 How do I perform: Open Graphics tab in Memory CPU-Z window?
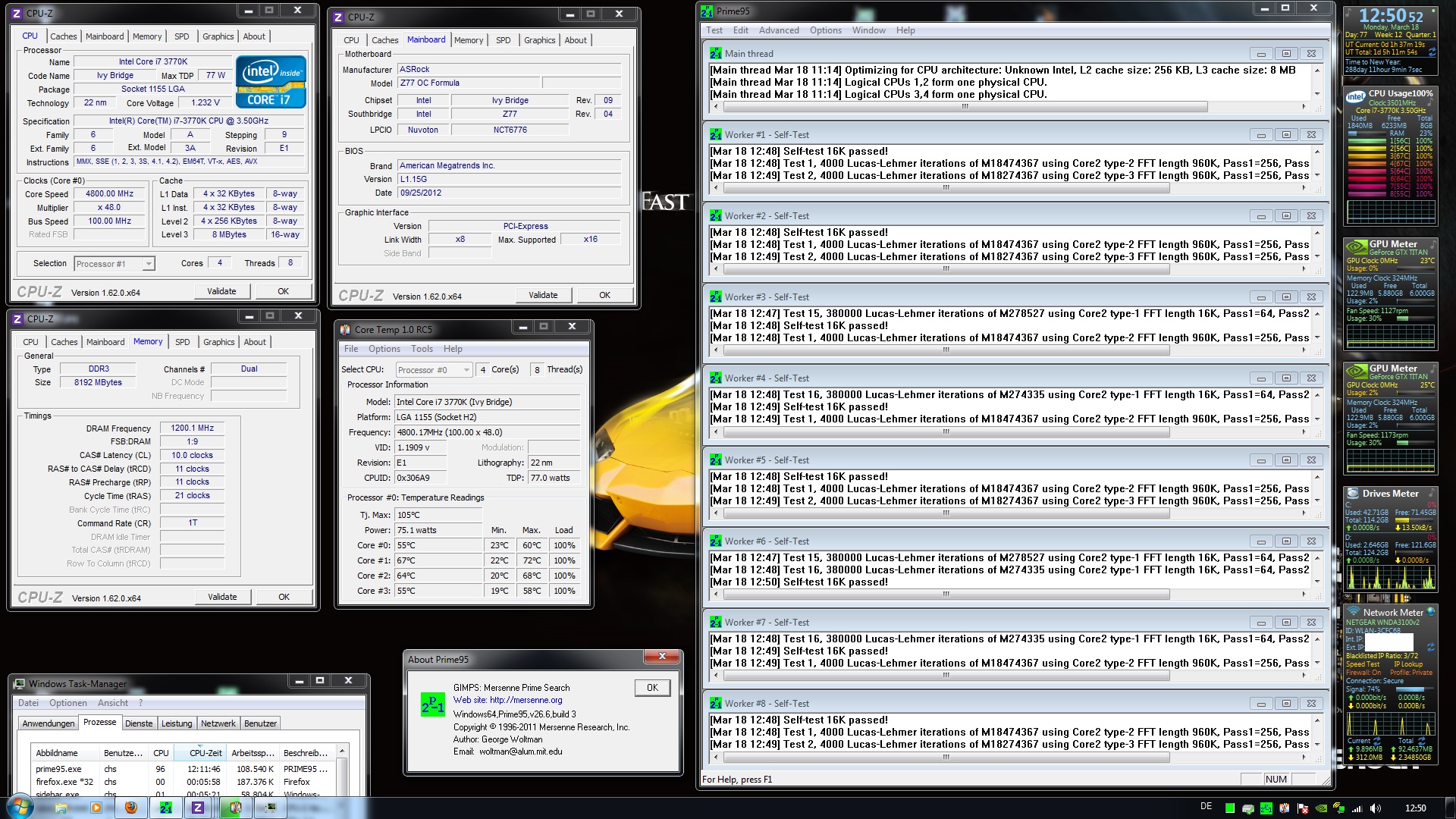219,342
